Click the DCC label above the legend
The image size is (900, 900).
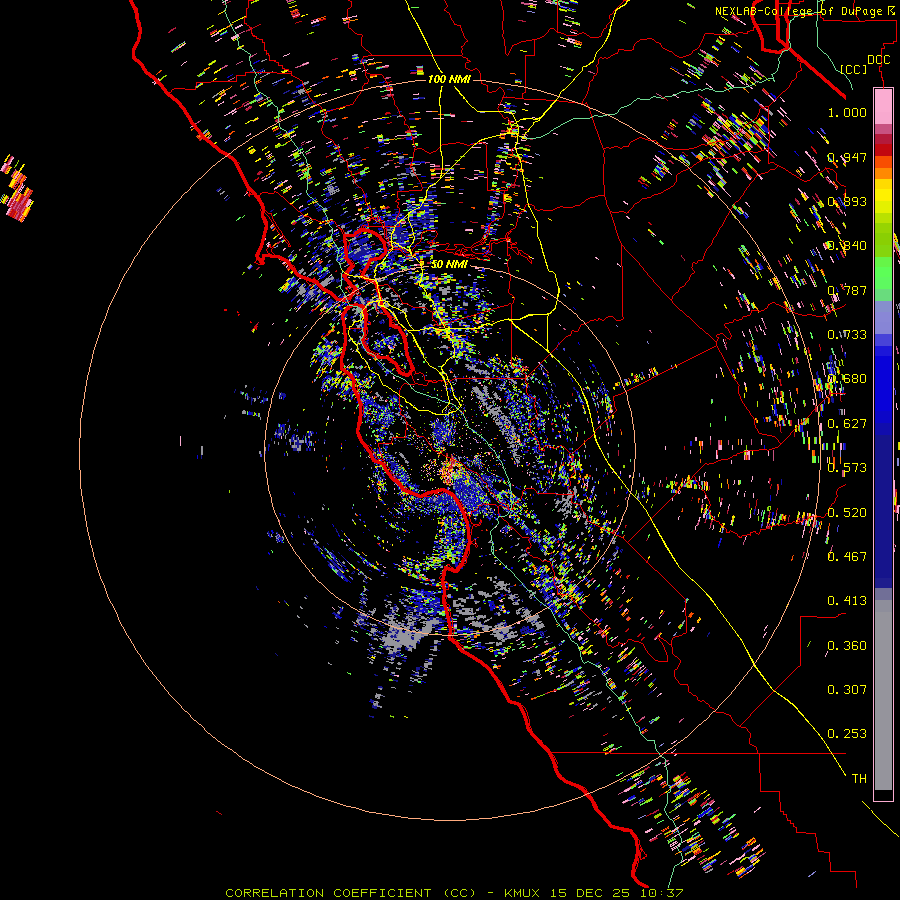[x=878, y=60]
